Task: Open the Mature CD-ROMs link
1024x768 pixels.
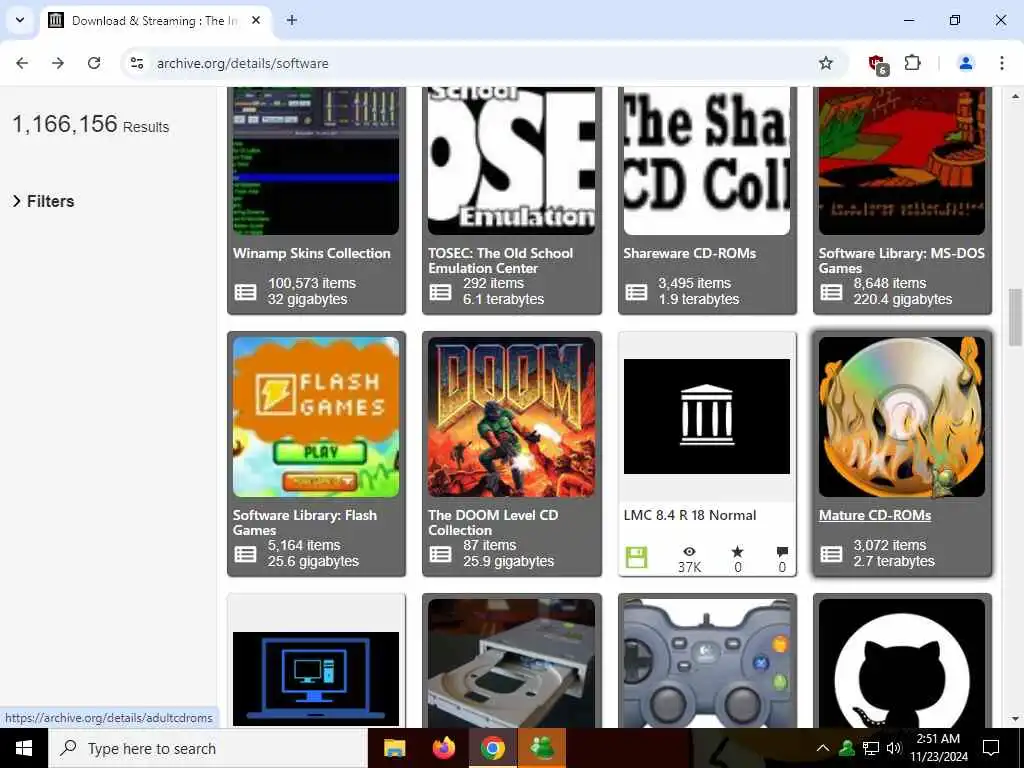Action: [x=875, y=515]
